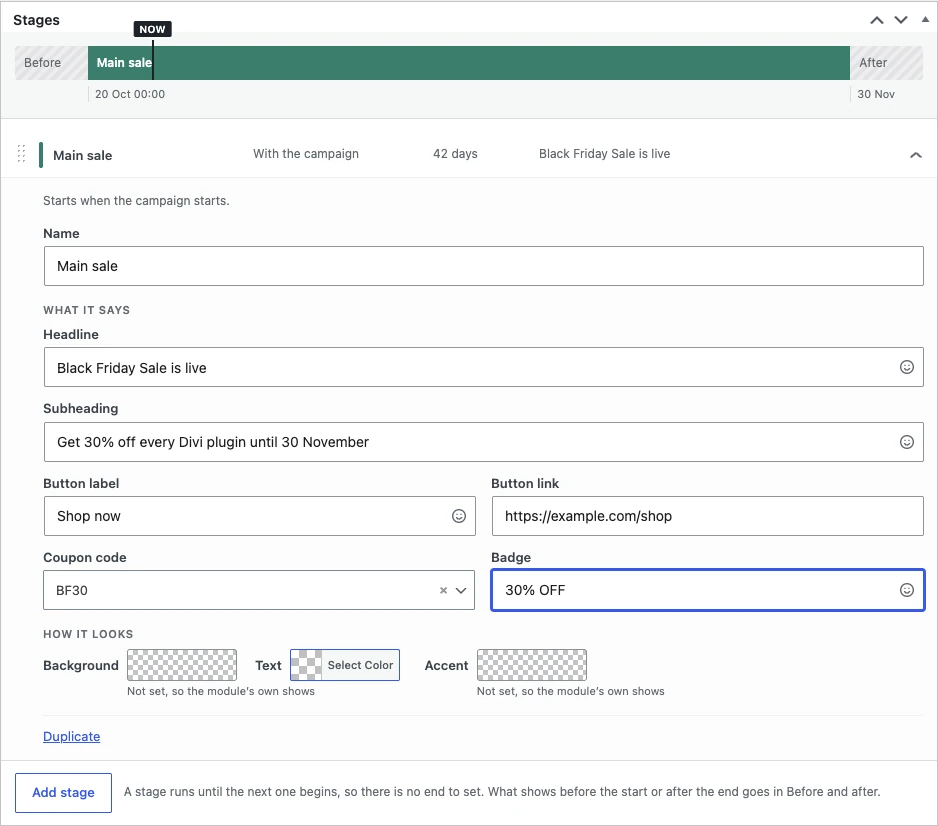Collapse the Main sale stage row
This screenshot has height=826, width=938.
point(915,155)
